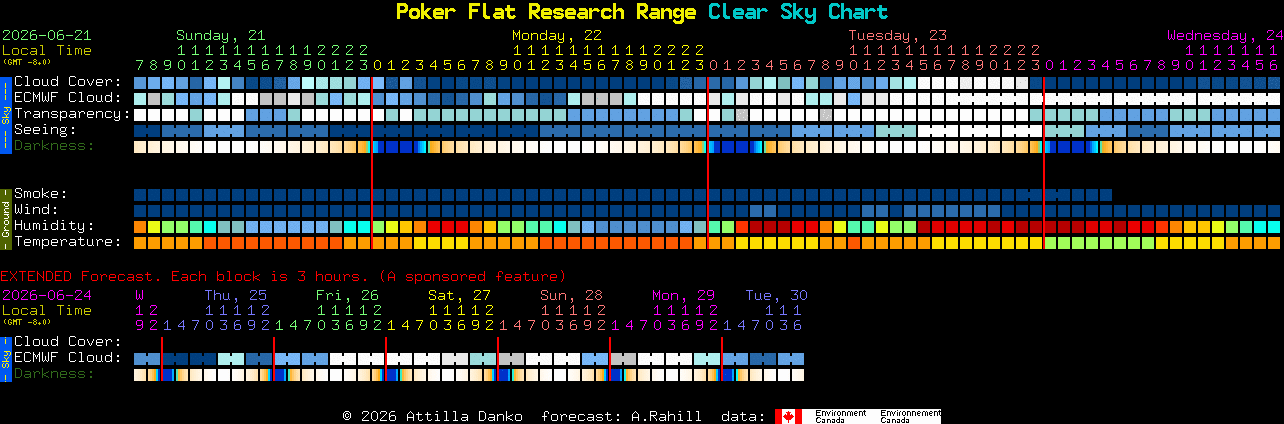The width and height of the screenshot is (1284, 424).
Task: Click the Mon, 29 extended day header
Action: [684, 295]
